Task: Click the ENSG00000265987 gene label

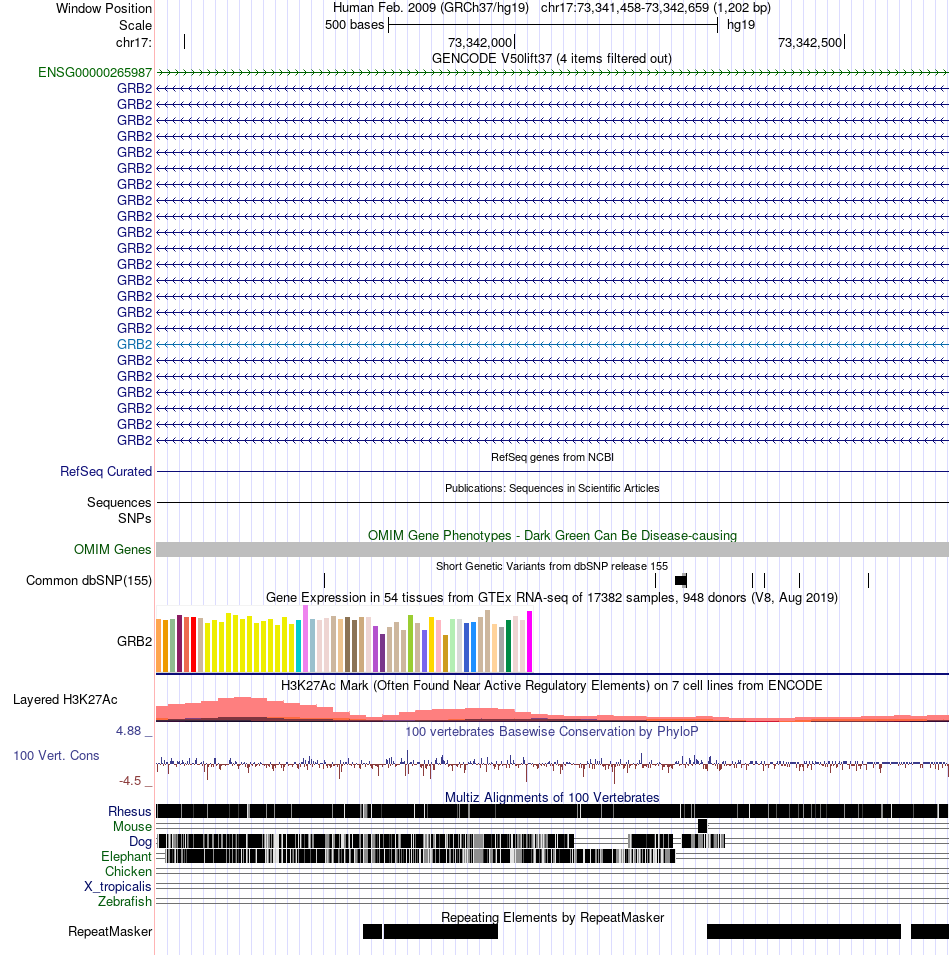Action: 95,72
